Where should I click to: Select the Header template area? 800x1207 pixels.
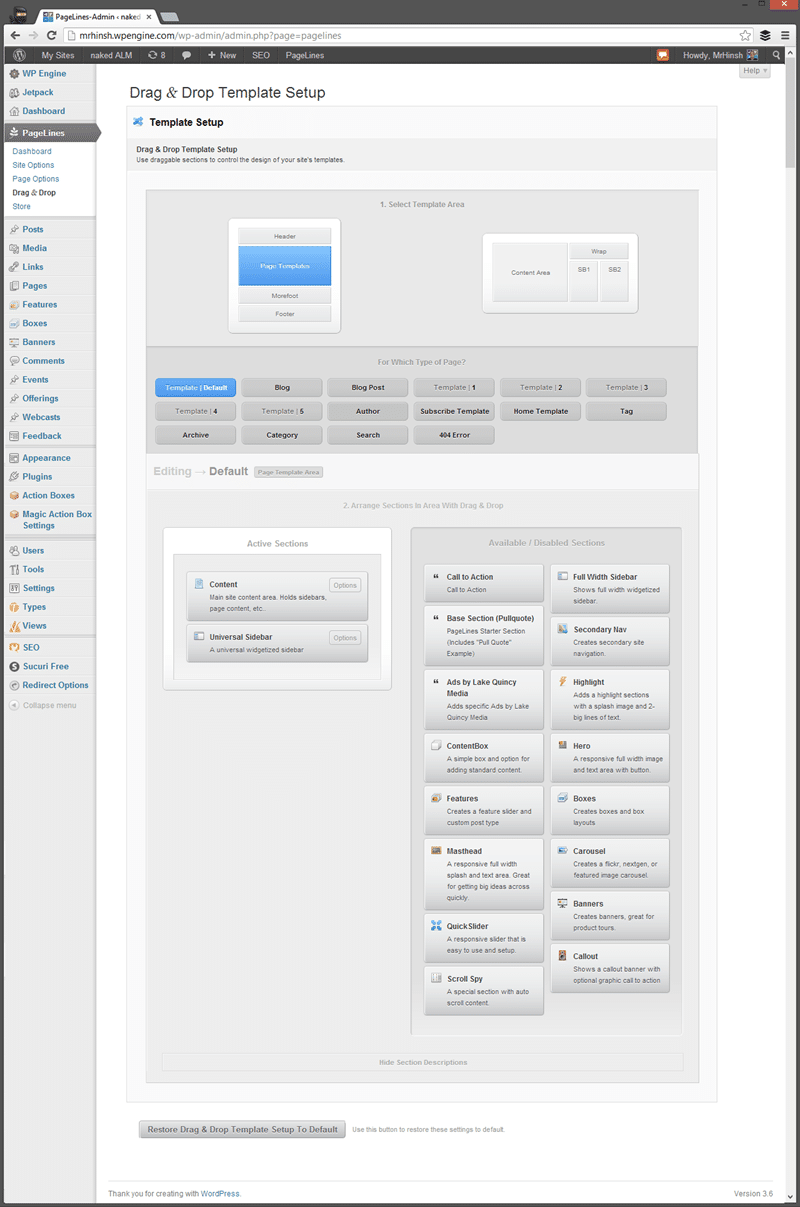[285, 236]
